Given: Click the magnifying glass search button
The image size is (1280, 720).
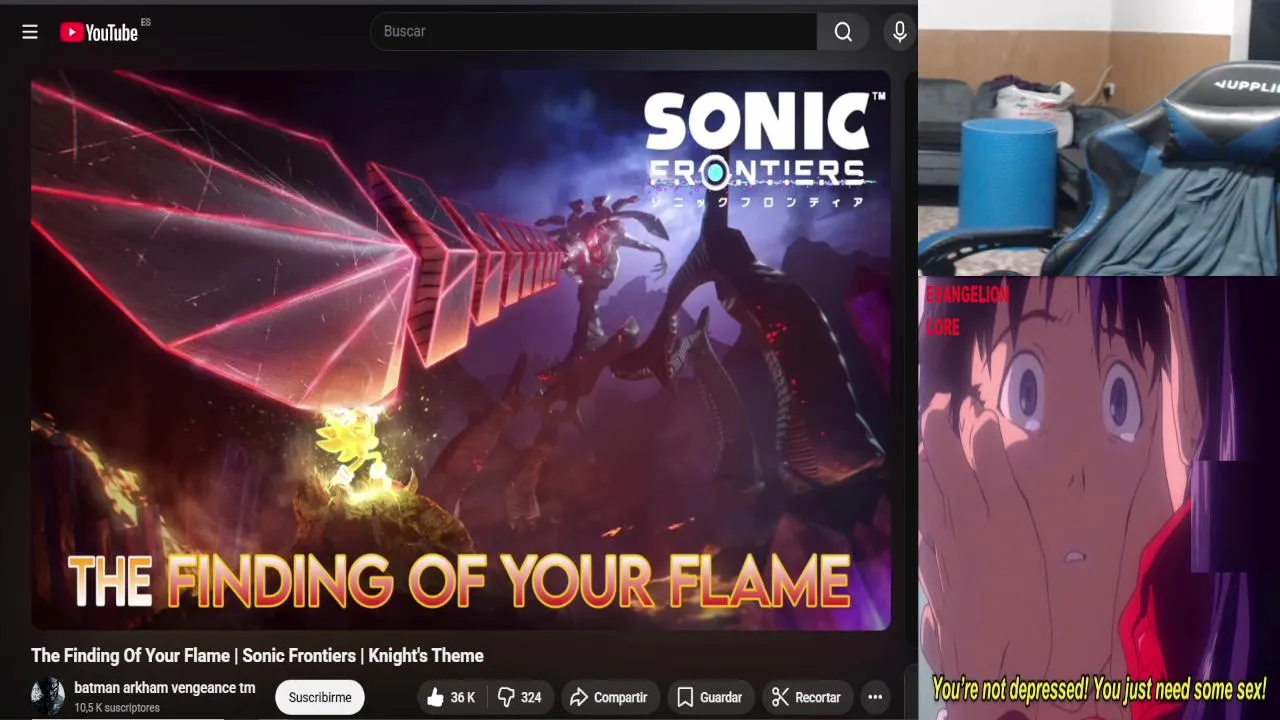Looking at the screenshot, I should coord(843,32).
